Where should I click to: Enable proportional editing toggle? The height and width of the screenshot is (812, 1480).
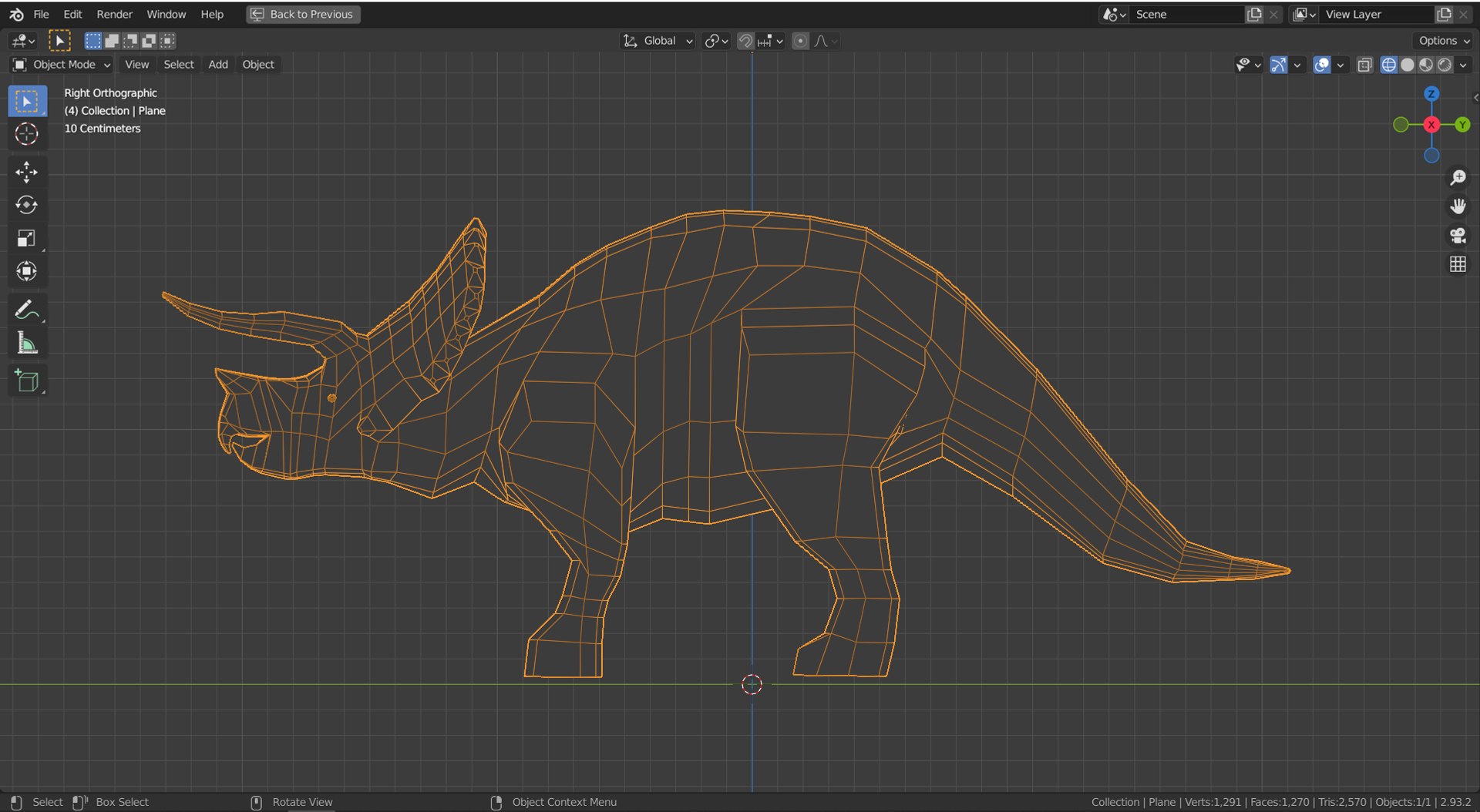pyautogui.click(x=800, y=41)
